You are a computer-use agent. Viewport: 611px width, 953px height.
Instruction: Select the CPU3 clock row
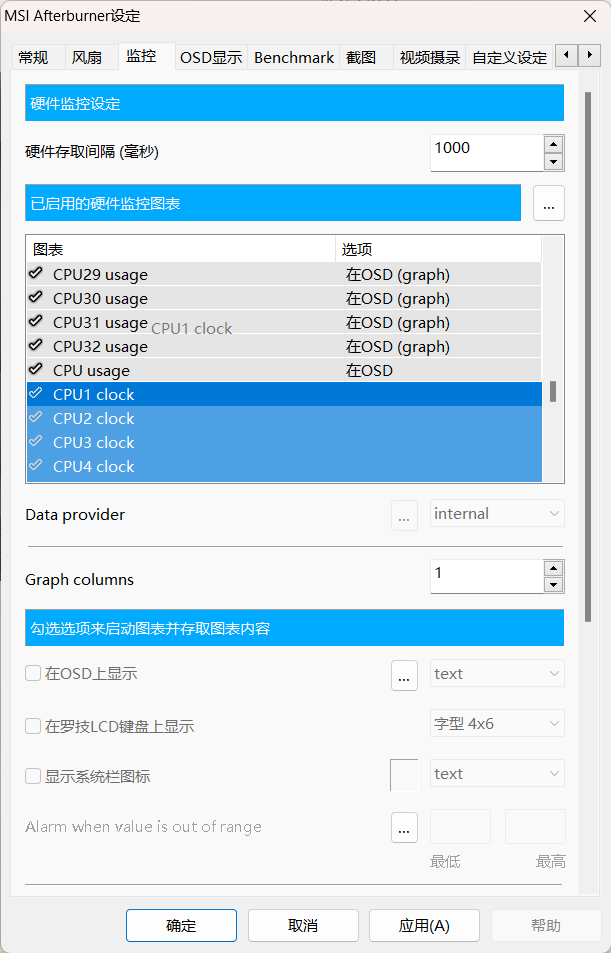point(284,442)
